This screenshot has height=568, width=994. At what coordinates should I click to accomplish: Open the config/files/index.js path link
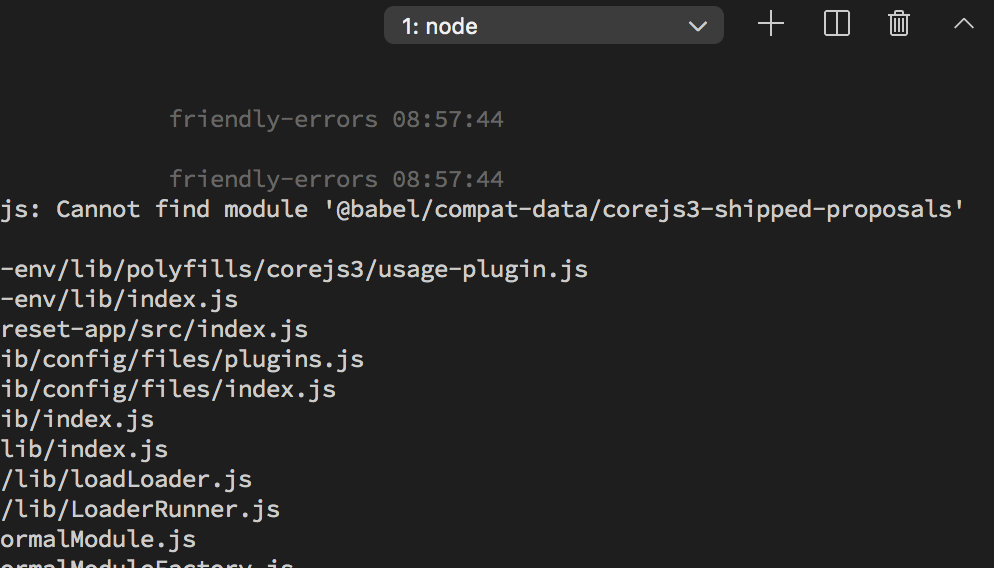click(x=168, y=389)
